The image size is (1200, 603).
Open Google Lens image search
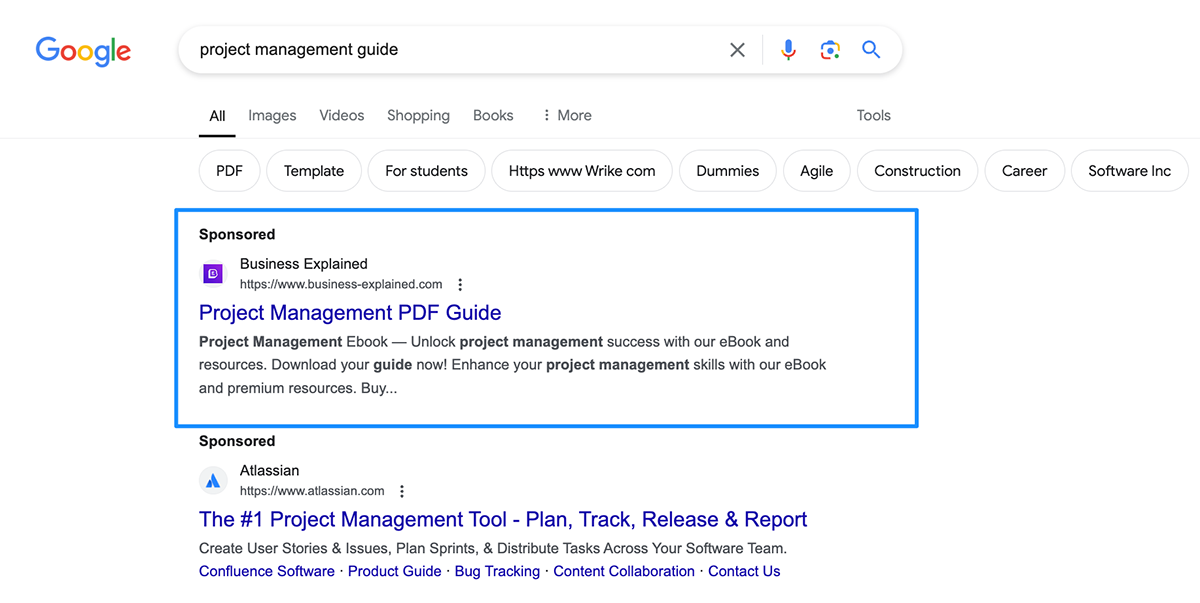coord(830,49)
